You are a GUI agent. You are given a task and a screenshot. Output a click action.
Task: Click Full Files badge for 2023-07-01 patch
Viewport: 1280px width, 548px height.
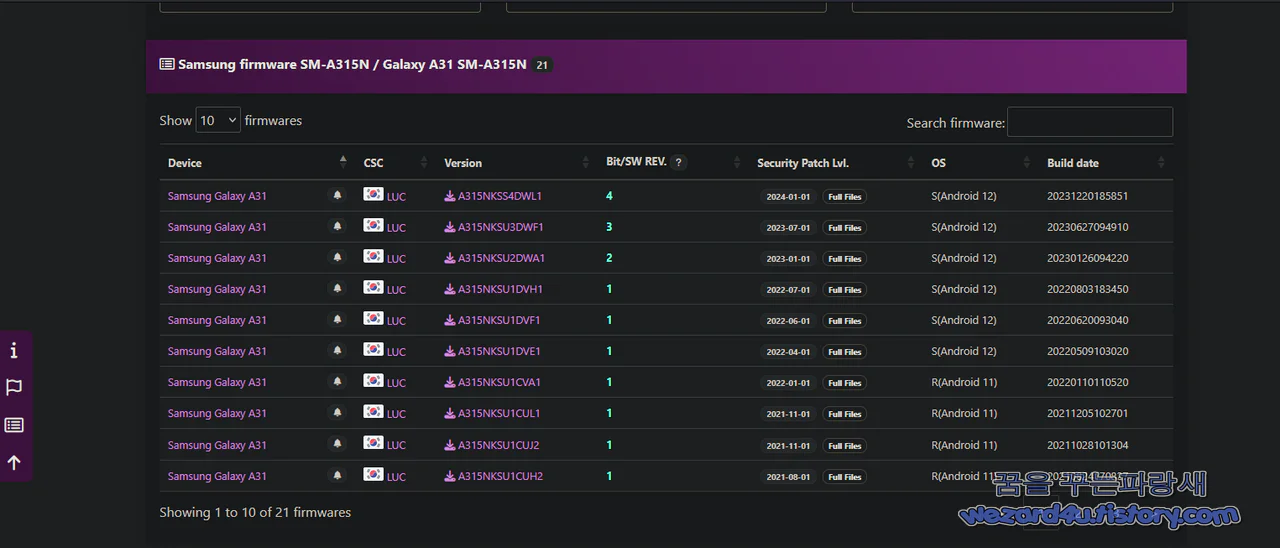tap(845, 228)
